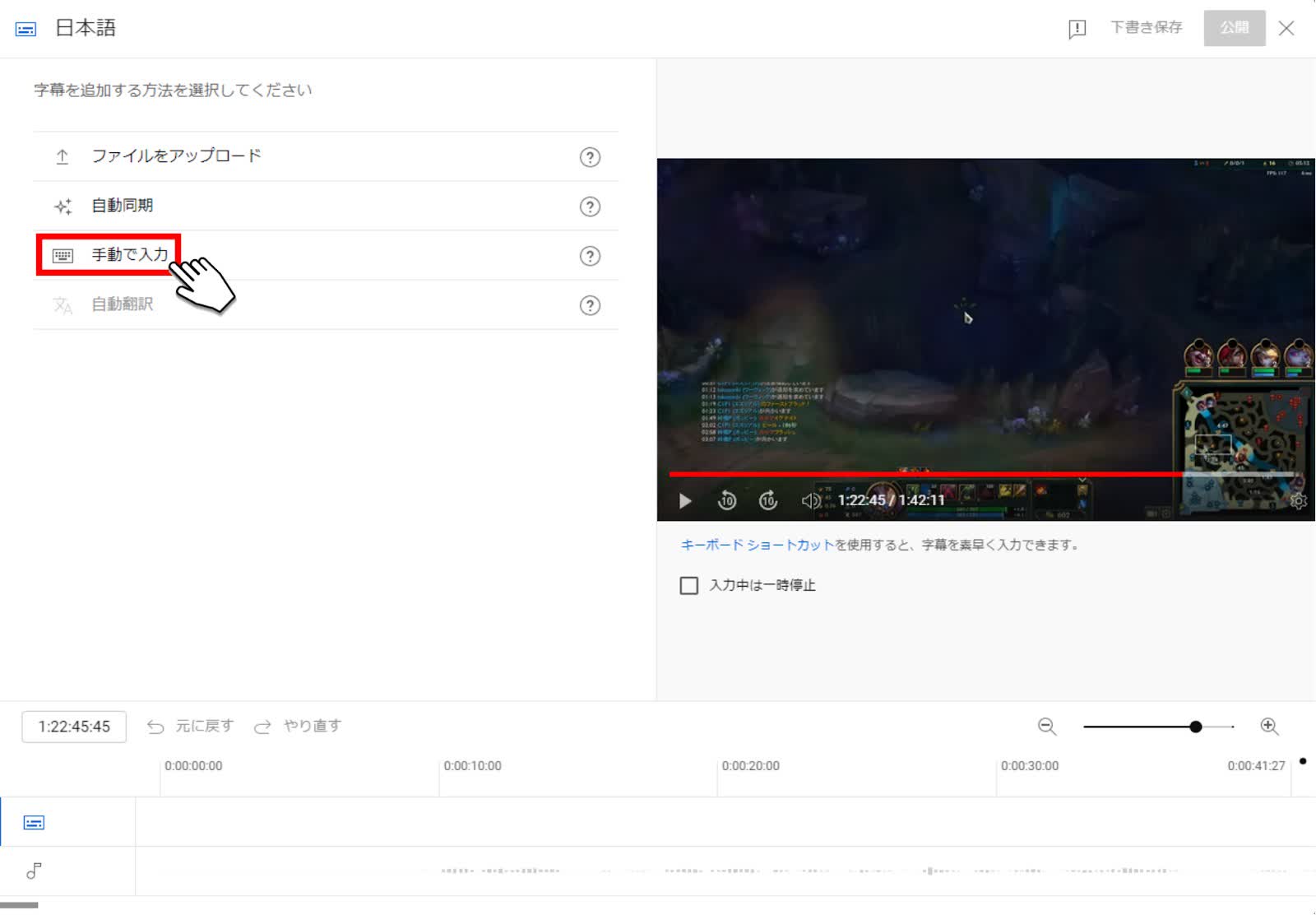Viewport: 1316px width, 915px height.
Task: Open video player settings gear
Action: click(1298, 500)
